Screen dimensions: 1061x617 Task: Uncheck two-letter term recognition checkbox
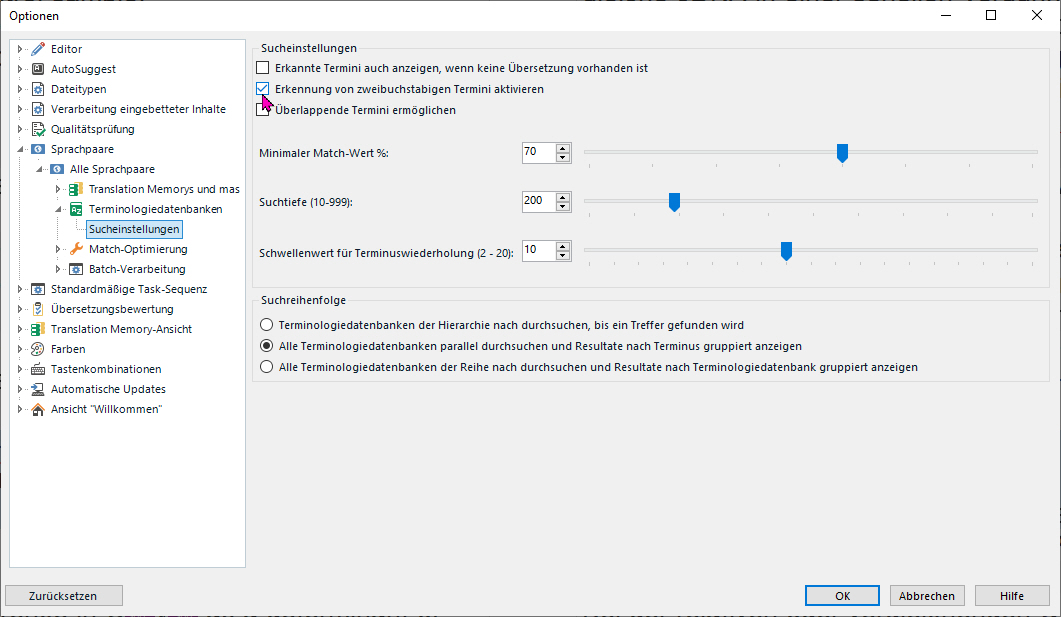point(263,89)
